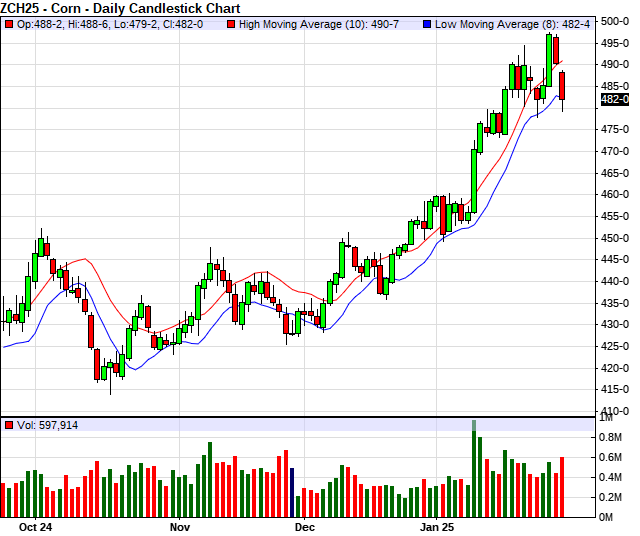Viewport: 640px width, 536px height.
Task: Click the Nov date axis label
Action: [179, 526]
